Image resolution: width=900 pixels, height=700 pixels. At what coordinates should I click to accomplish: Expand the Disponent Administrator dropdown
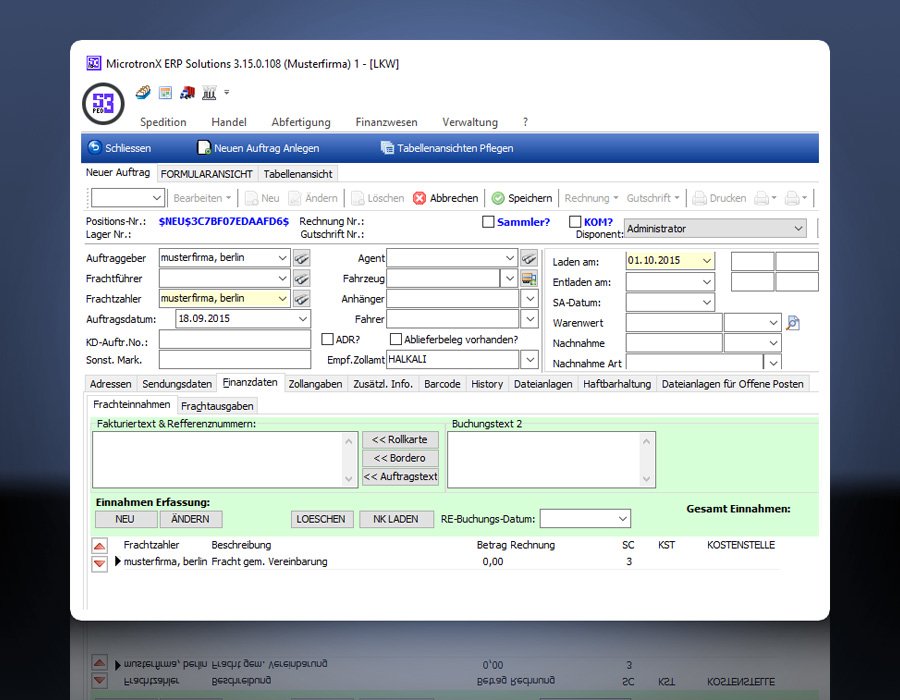click(797, 229)
